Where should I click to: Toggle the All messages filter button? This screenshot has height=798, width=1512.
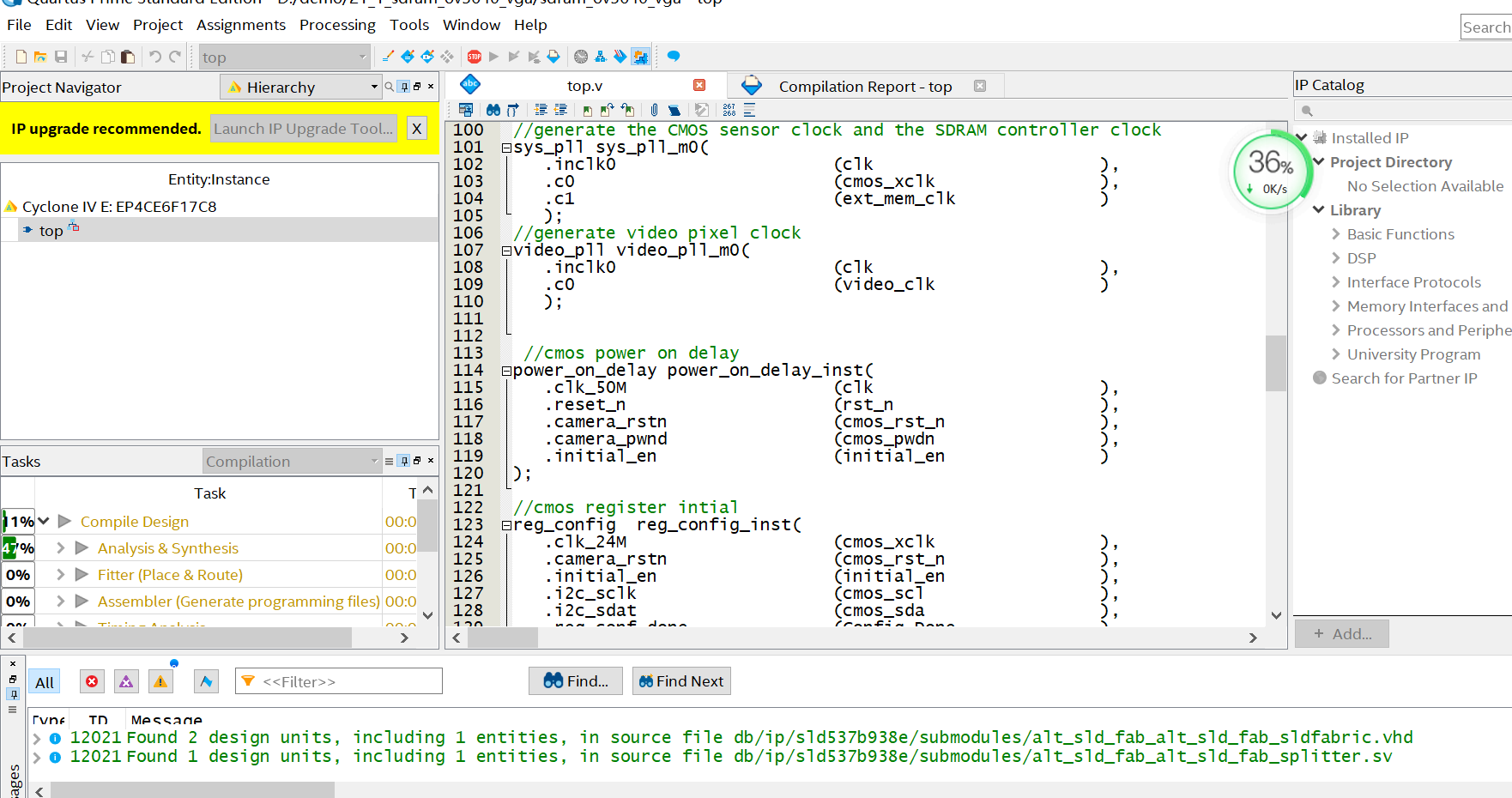point(45,682)
